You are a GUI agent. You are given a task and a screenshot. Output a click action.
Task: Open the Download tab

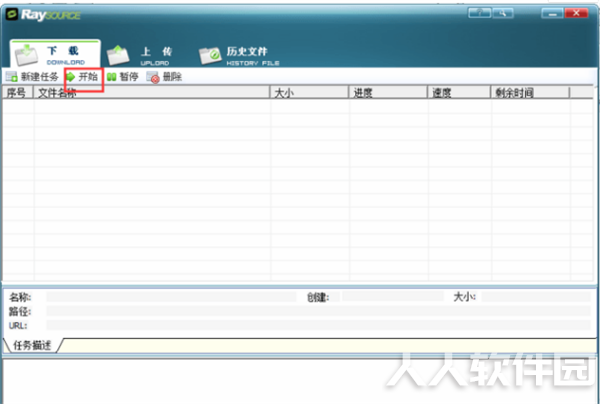(x=55, y=54)
